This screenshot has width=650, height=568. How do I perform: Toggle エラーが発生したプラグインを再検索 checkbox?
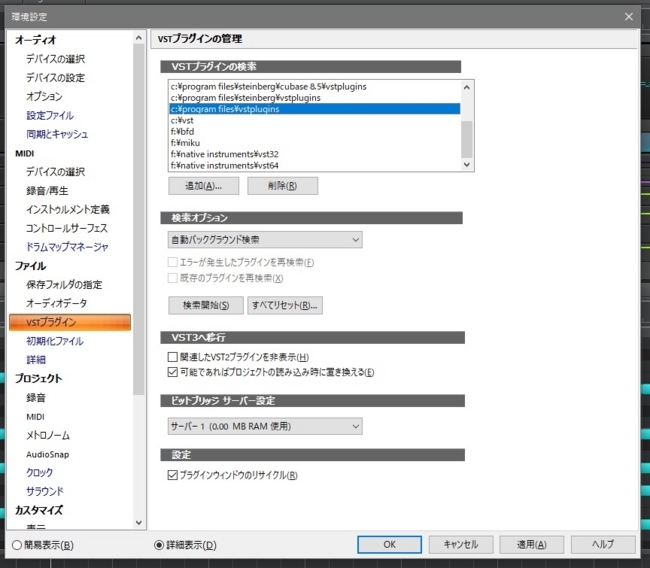pyautogui.click(x=172, y=262)
